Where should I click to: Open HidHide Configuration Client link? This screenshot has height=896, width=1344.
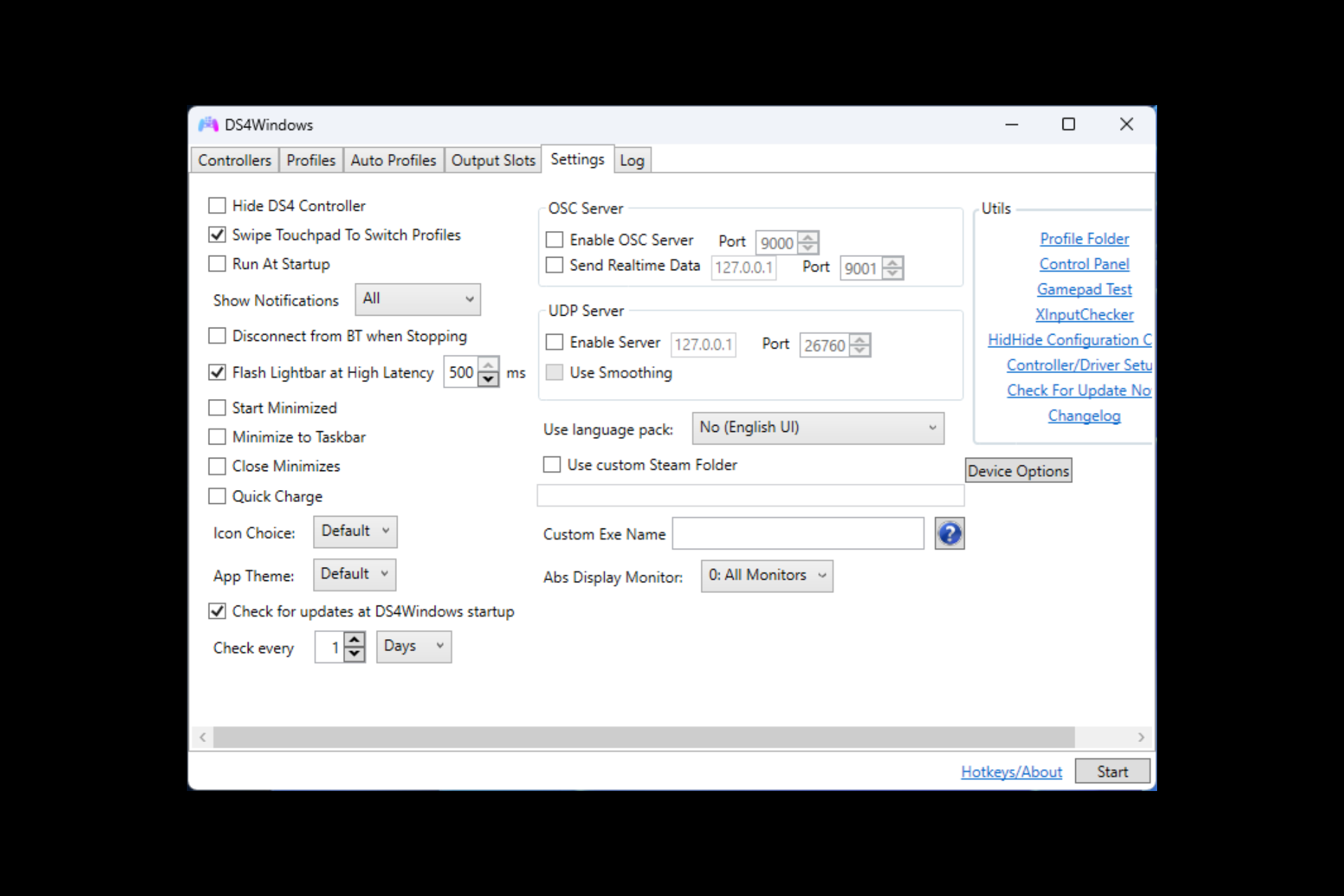[x=1069, y=339]
